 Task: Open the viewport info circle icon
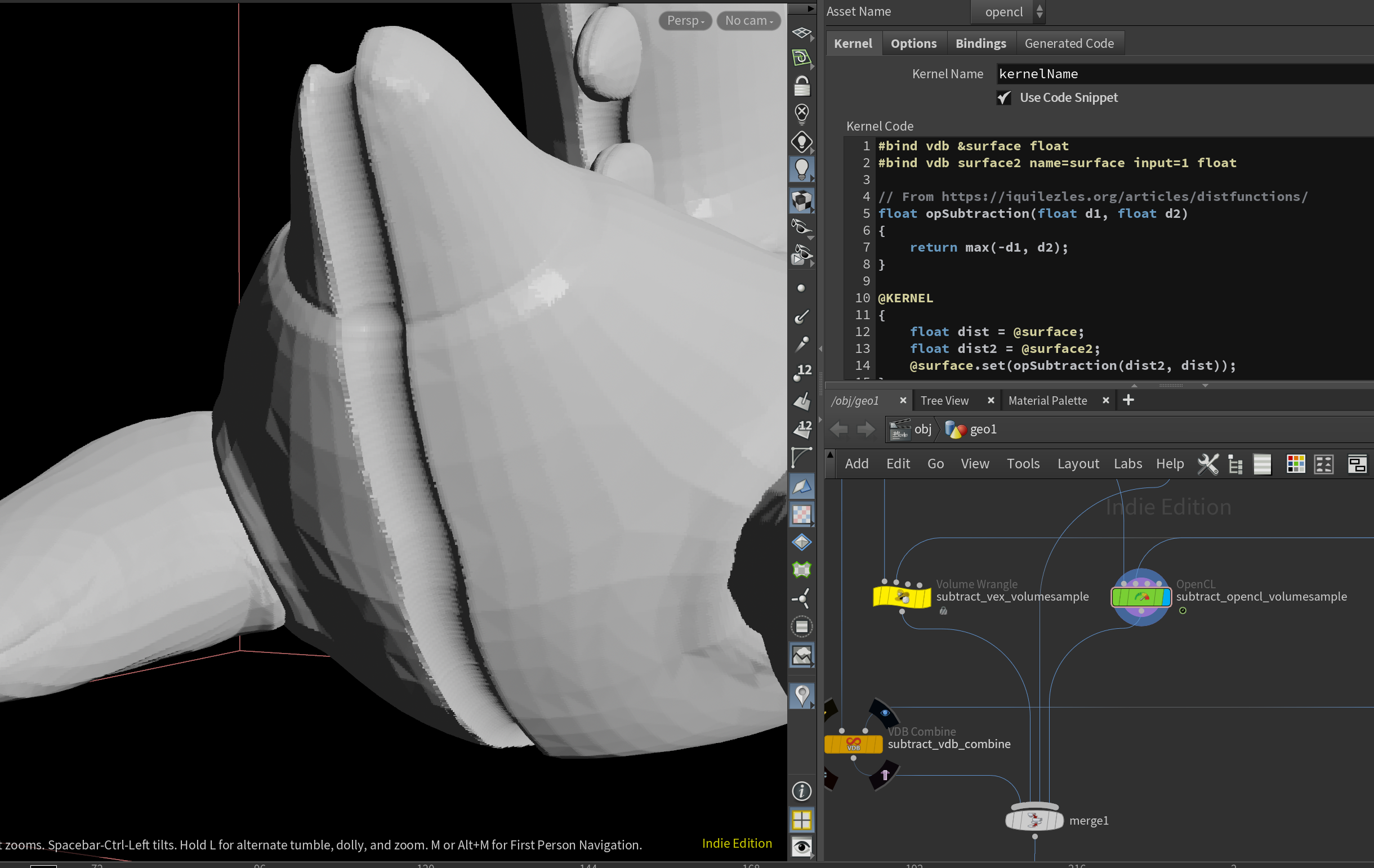pos(802,791)
